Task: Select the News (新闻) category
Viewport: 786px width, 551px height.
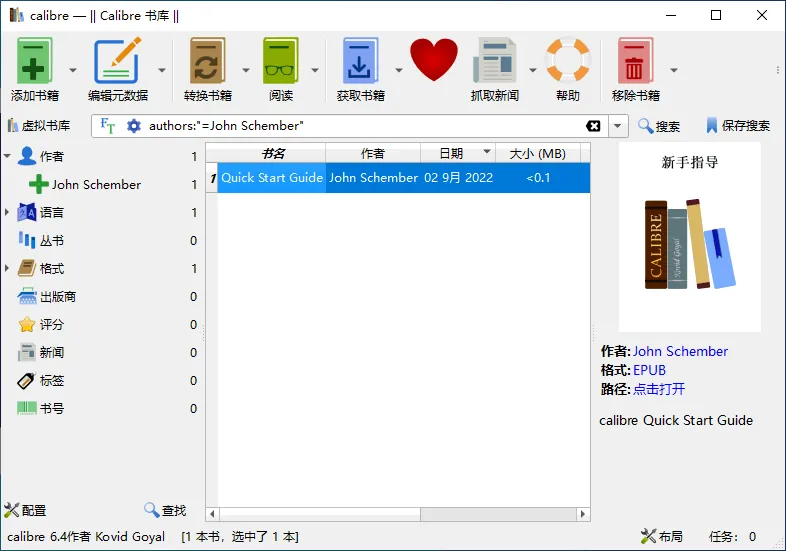Action: pyautogui.click(x=52, y=352)
